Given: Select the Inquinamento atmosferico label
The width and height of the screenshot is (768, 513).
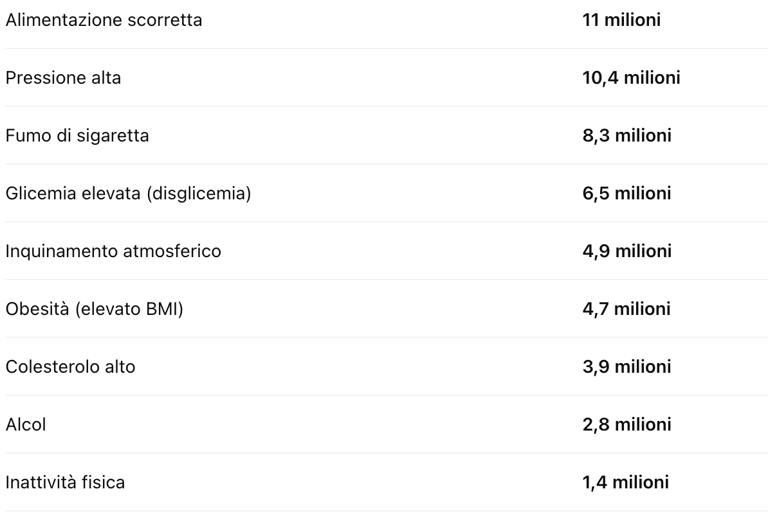Looking at the screenshot, I should pyautogui.click(x=113, y=251).
